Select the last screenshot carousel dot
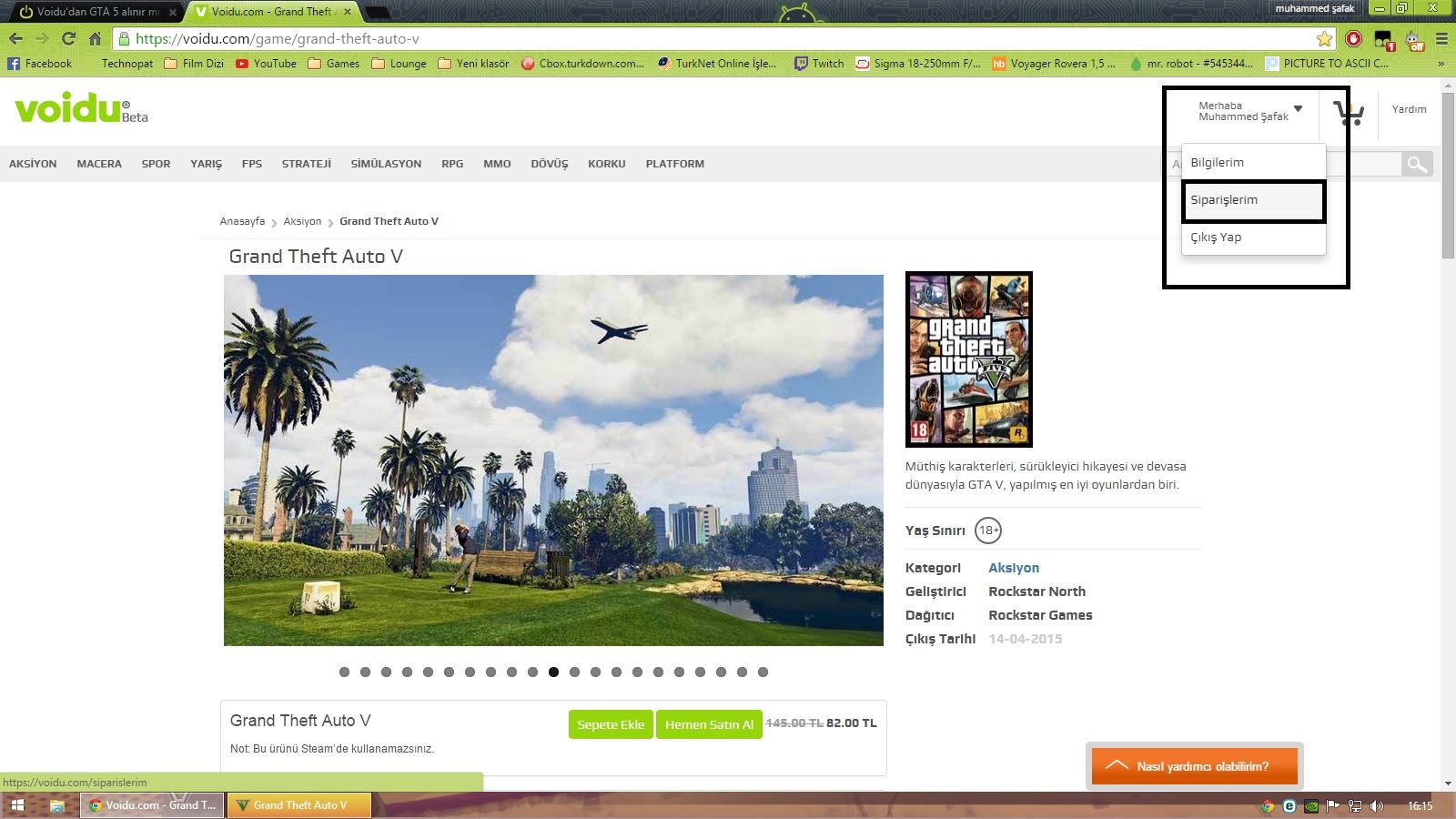 point(763,672)
